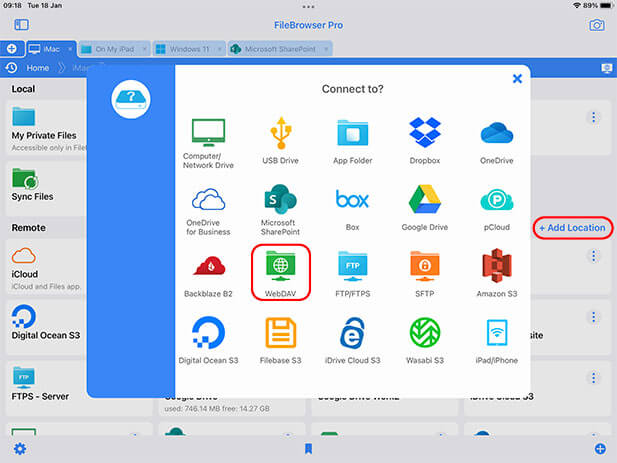Choose Backblaze B2 storage
Viewport: 617px width, 463px height.
click(208, 276)
